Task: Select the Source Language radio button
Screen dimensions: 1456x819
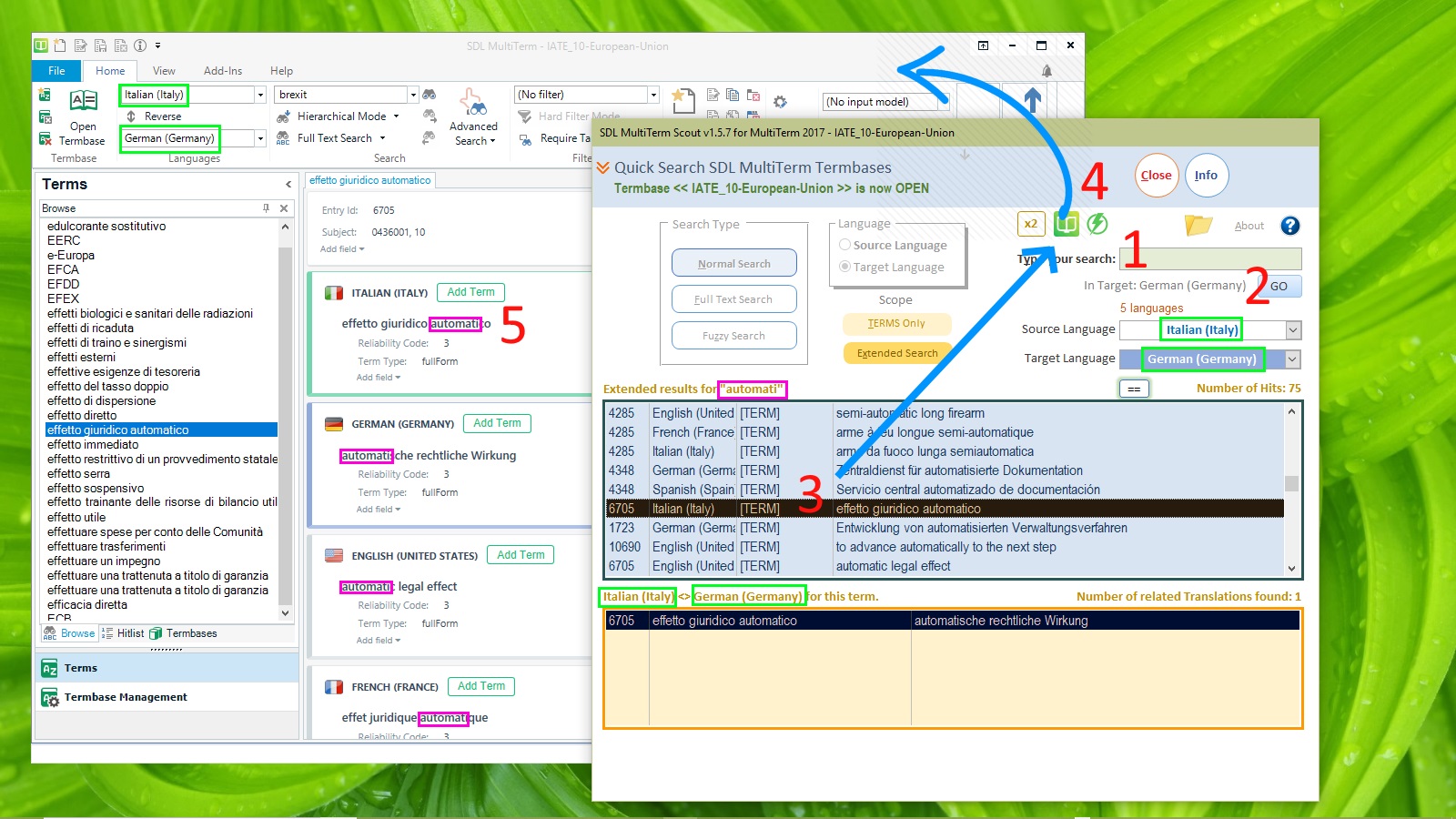Action: [845, 245]
